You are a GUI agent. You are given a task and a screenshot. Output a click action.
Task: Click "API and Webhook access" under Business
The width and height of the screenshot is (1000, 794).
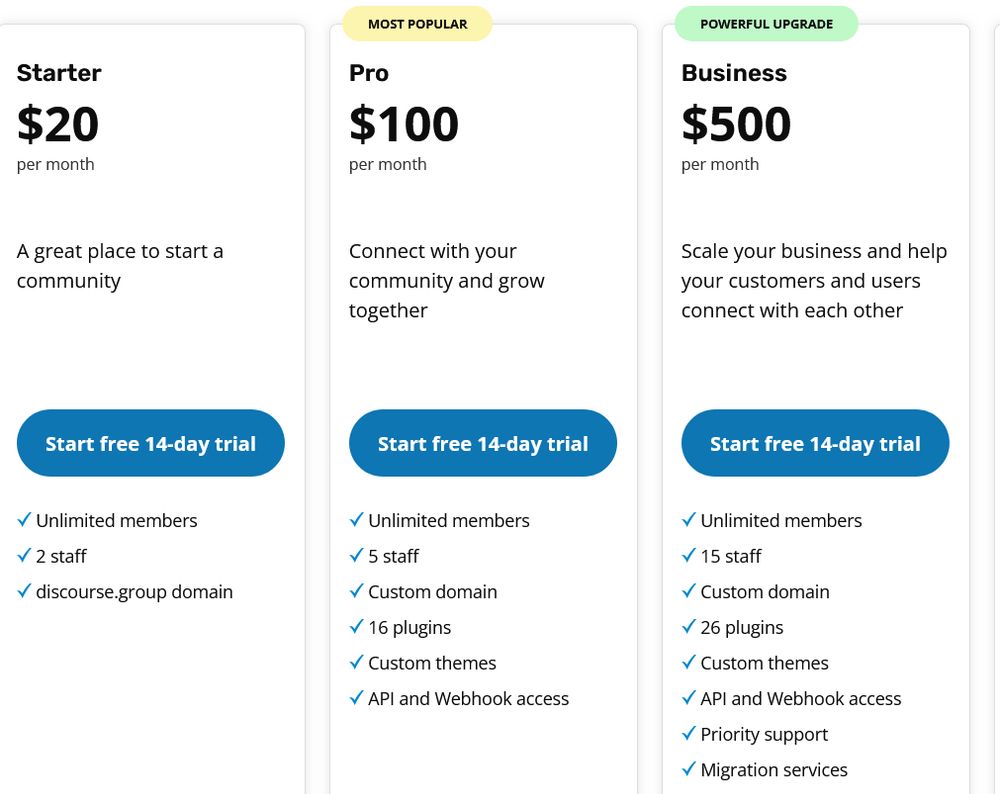tap(801, 698)
